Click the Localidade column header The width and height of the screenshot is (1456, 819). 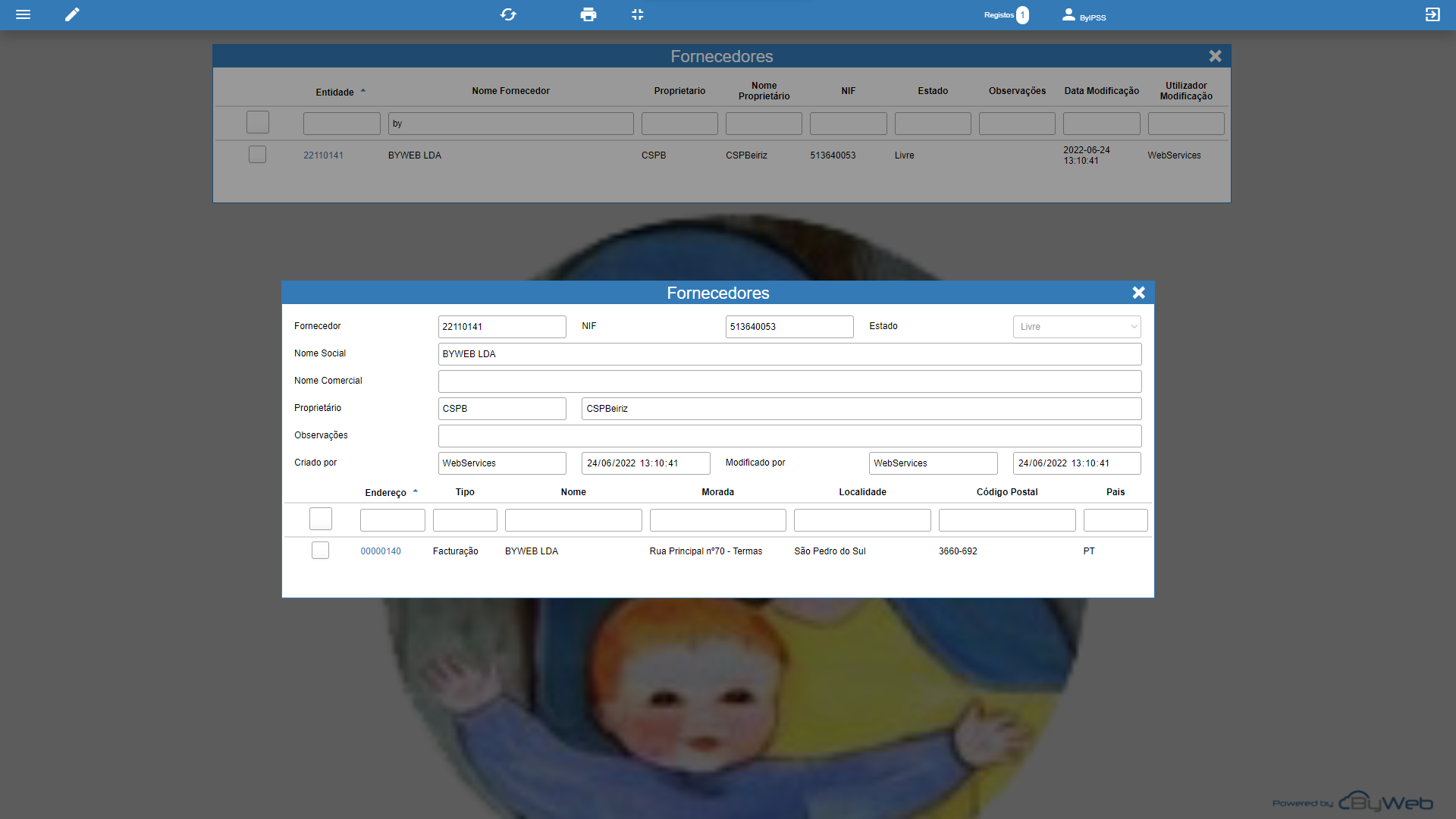tap(862, 492)
